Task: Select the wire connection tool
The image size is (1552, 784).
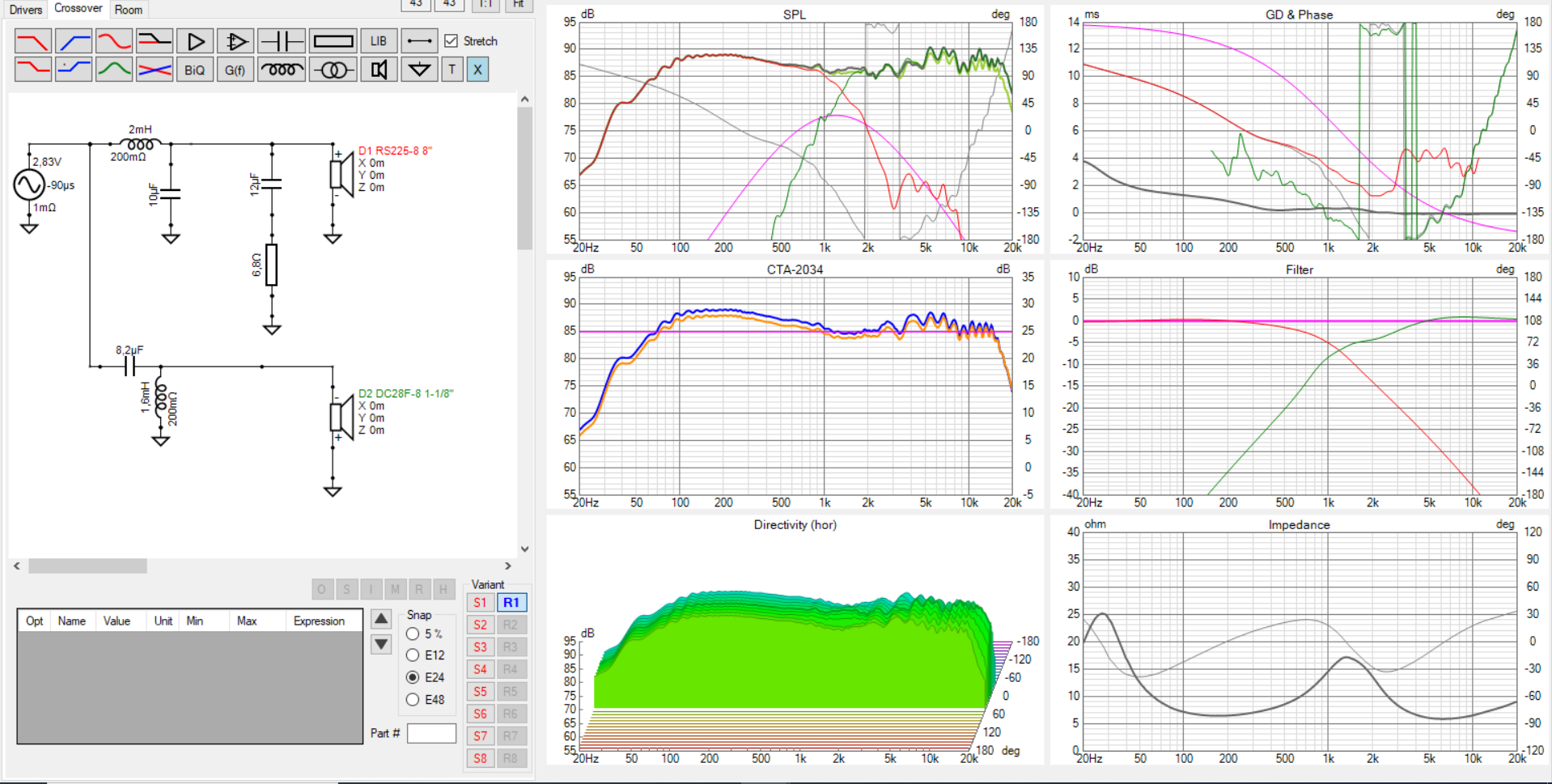Action: (419, 40)
